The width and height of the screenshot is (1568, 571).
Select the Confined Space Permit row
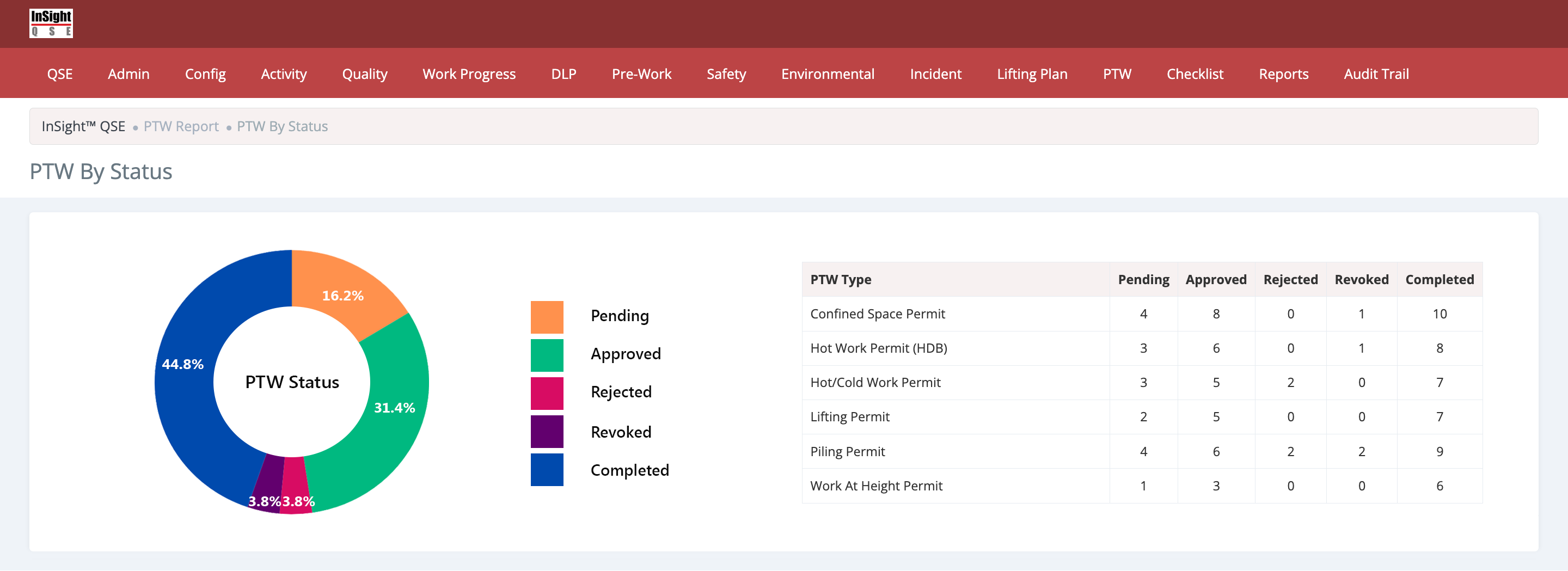pos(877,314)
